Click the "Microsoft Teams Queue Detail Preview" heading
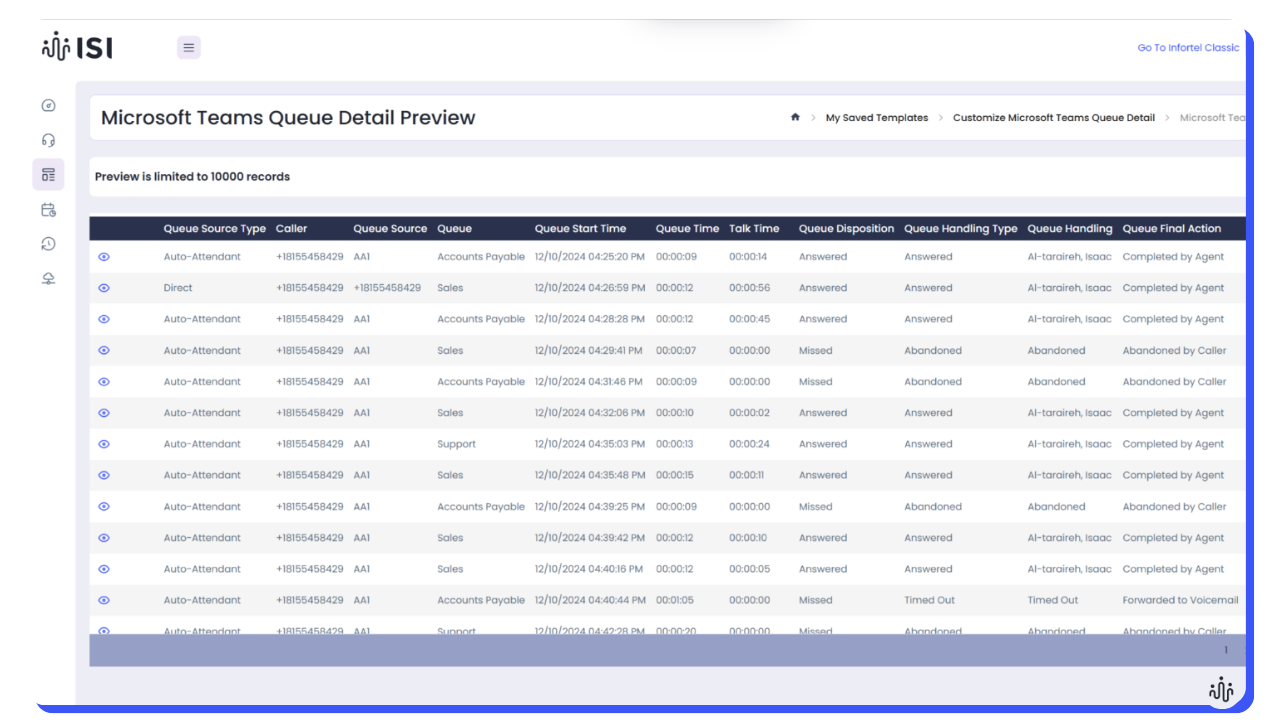 point(288,118)
